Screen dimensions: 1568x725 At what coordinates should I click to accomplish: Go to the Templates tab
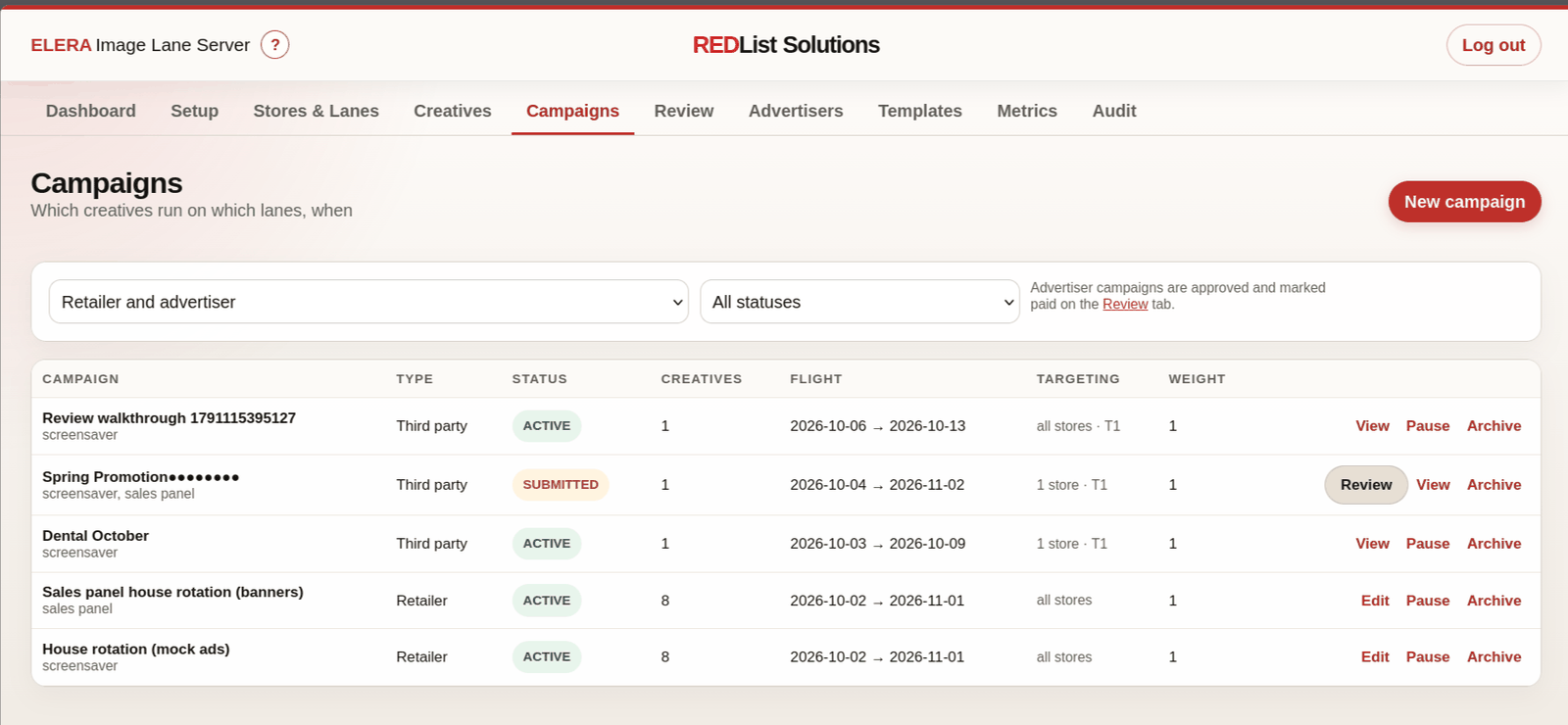[x=919, y=111]
